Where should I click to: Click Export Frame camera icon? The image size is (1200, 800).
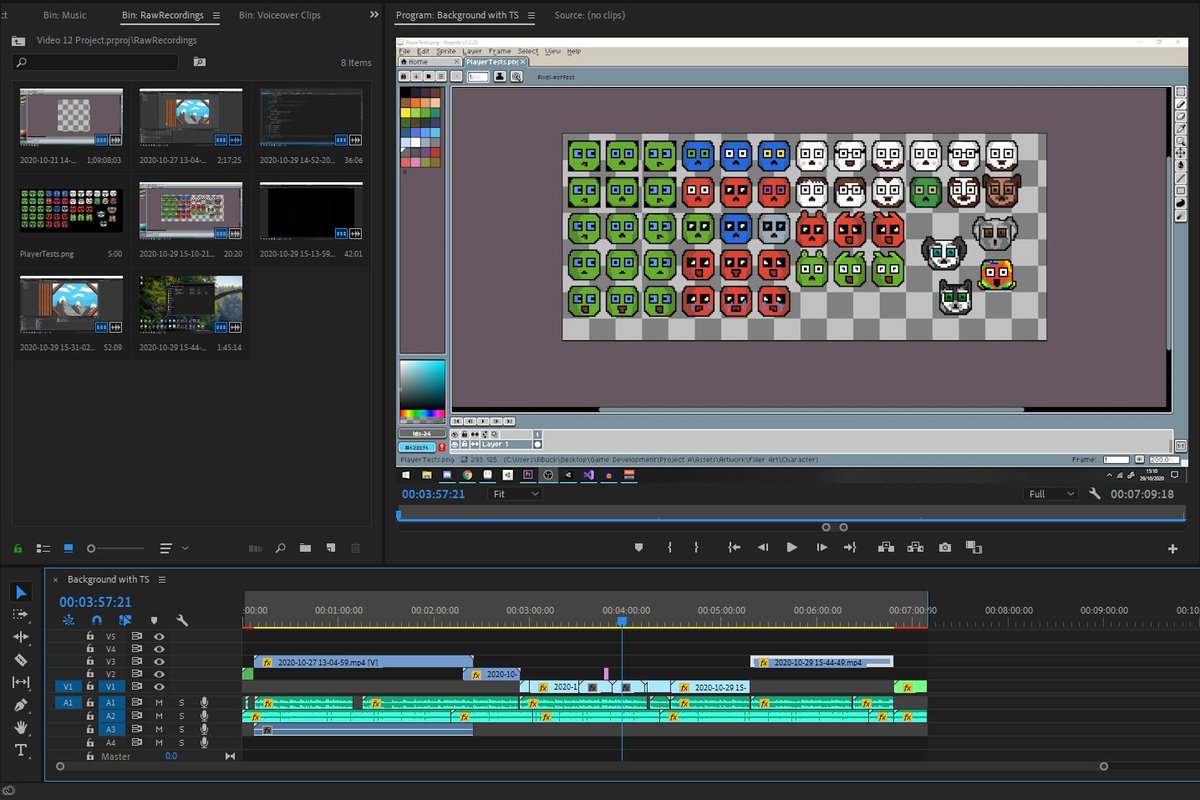point(945,547)
